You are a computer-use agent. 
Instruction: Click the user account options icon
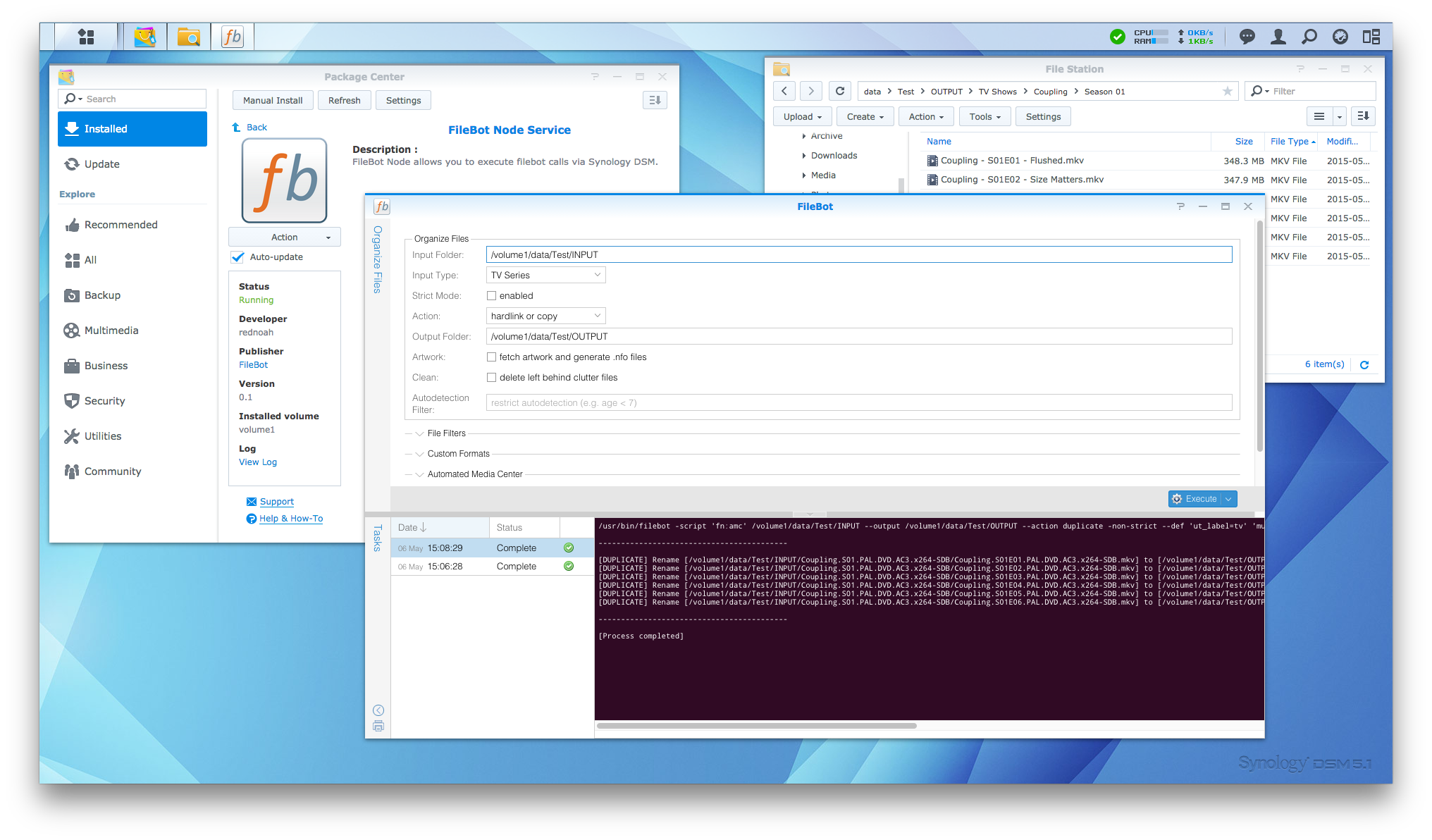1278,37
